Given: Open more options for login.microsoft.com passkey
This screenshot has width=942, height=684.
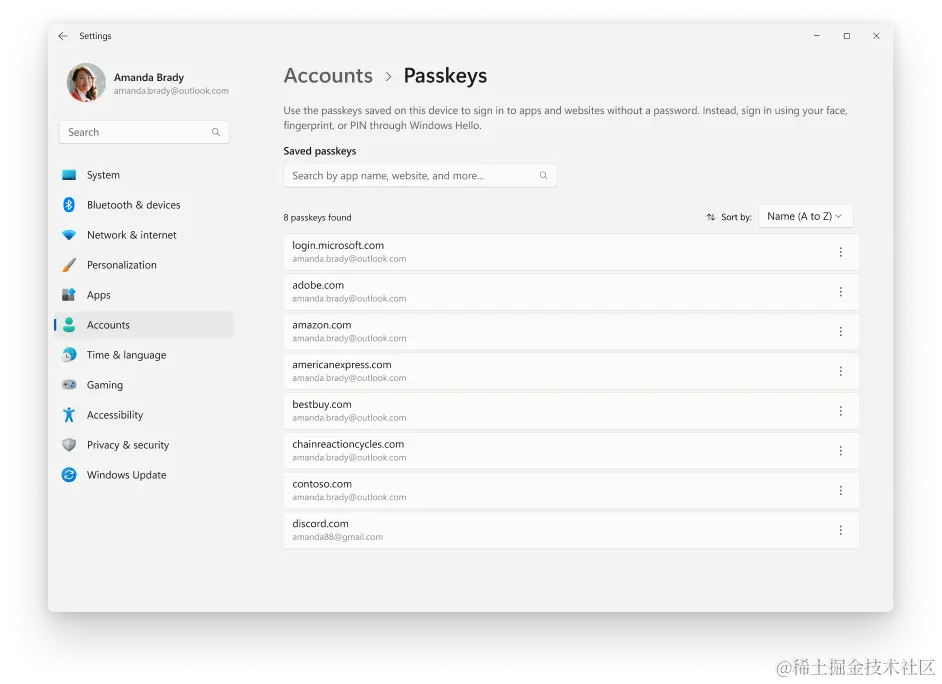Looking at the screenshot, I should click(x=840, y=252).
